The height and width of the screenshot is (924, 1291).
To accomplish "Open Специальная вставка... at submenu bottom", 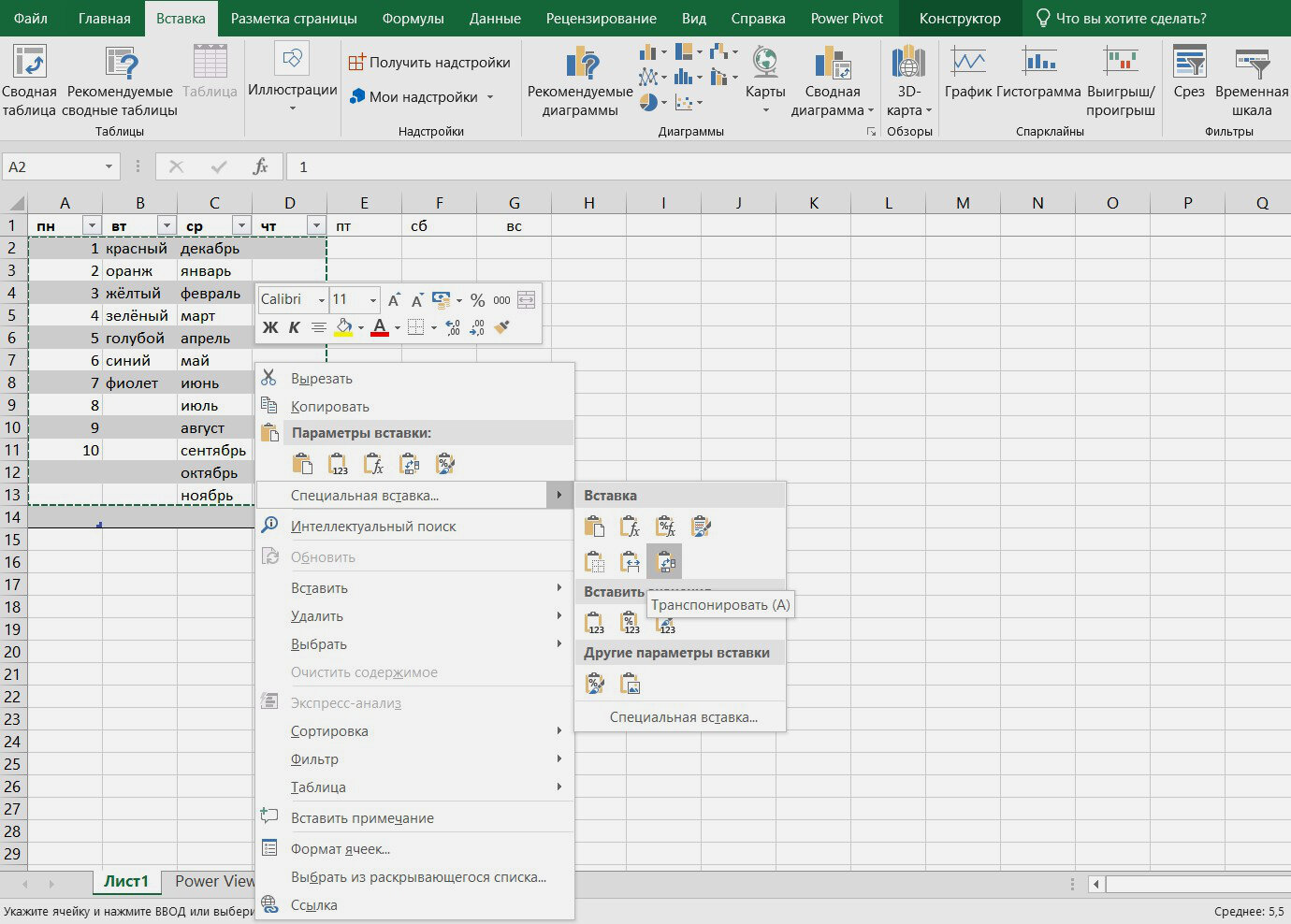I will tap(684, 717).
